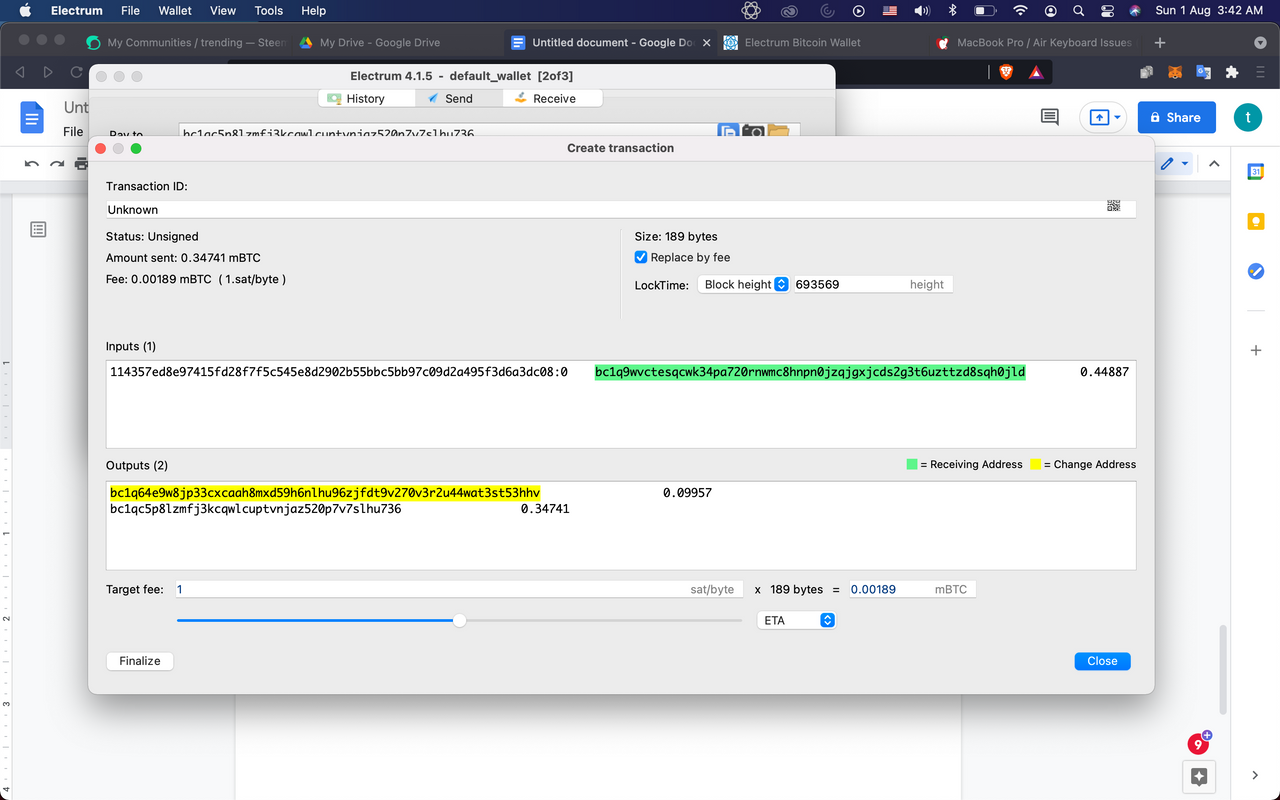Open a new browser tab
Screen dimensions: 1280x800
point(1160,42)
